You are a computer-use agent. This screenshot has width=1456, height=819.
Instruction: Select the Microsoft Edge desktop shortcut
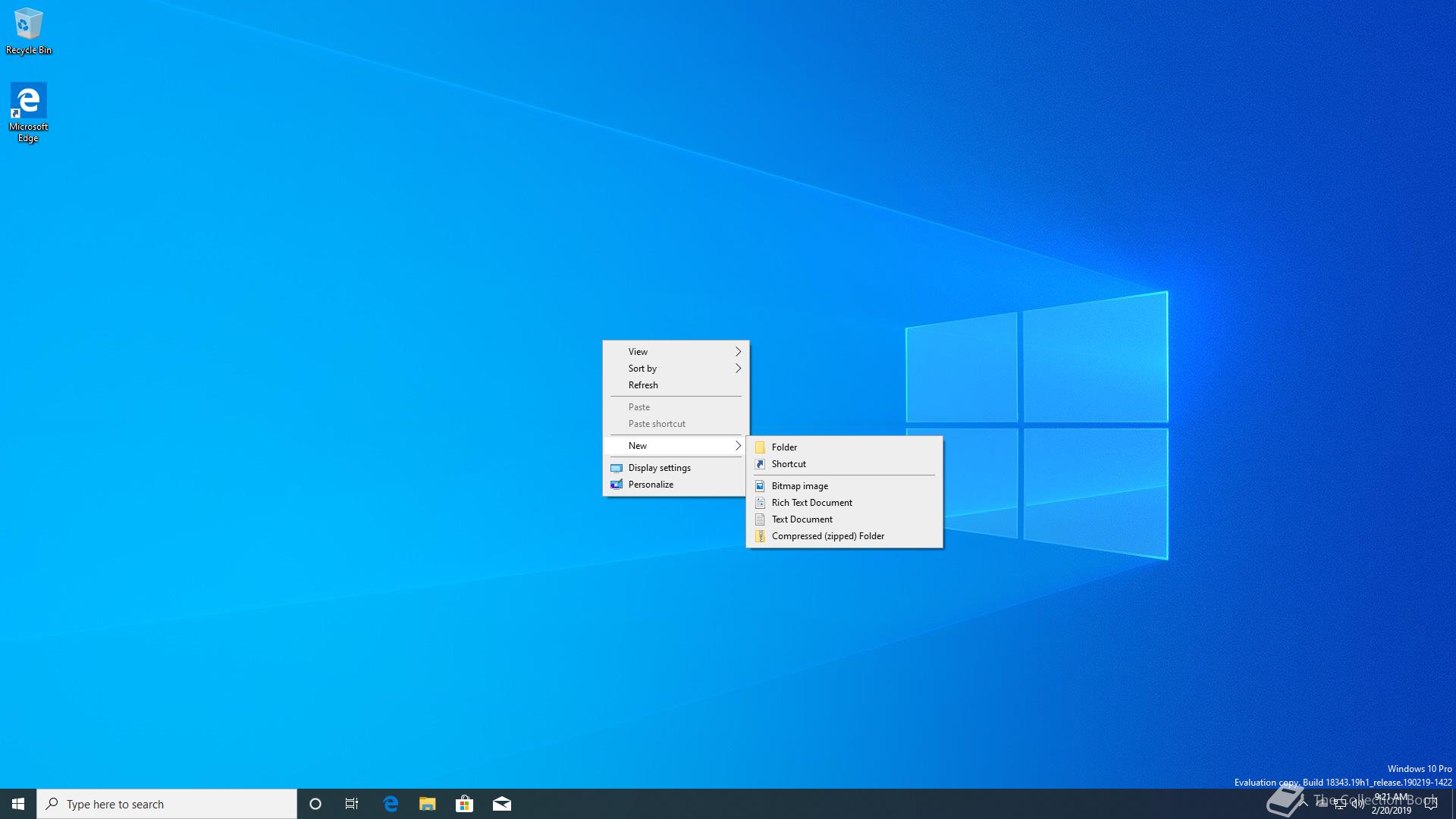click(28, 112)
